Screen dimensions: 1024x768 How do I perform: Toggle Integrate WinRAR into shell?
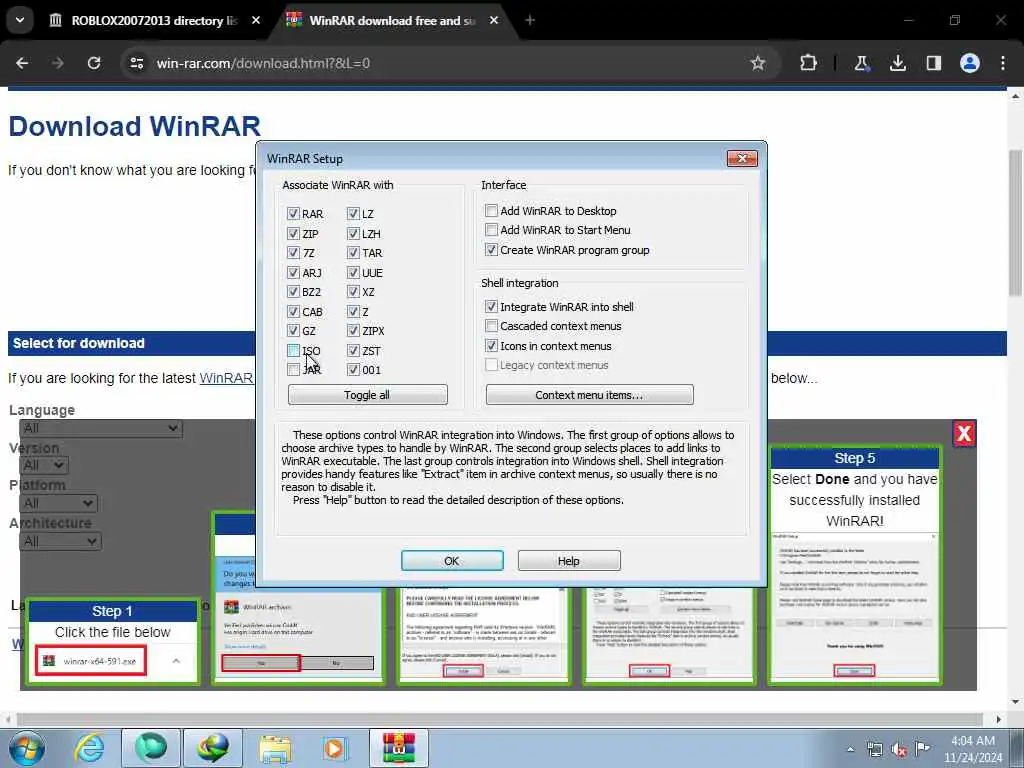pos(491,306)
